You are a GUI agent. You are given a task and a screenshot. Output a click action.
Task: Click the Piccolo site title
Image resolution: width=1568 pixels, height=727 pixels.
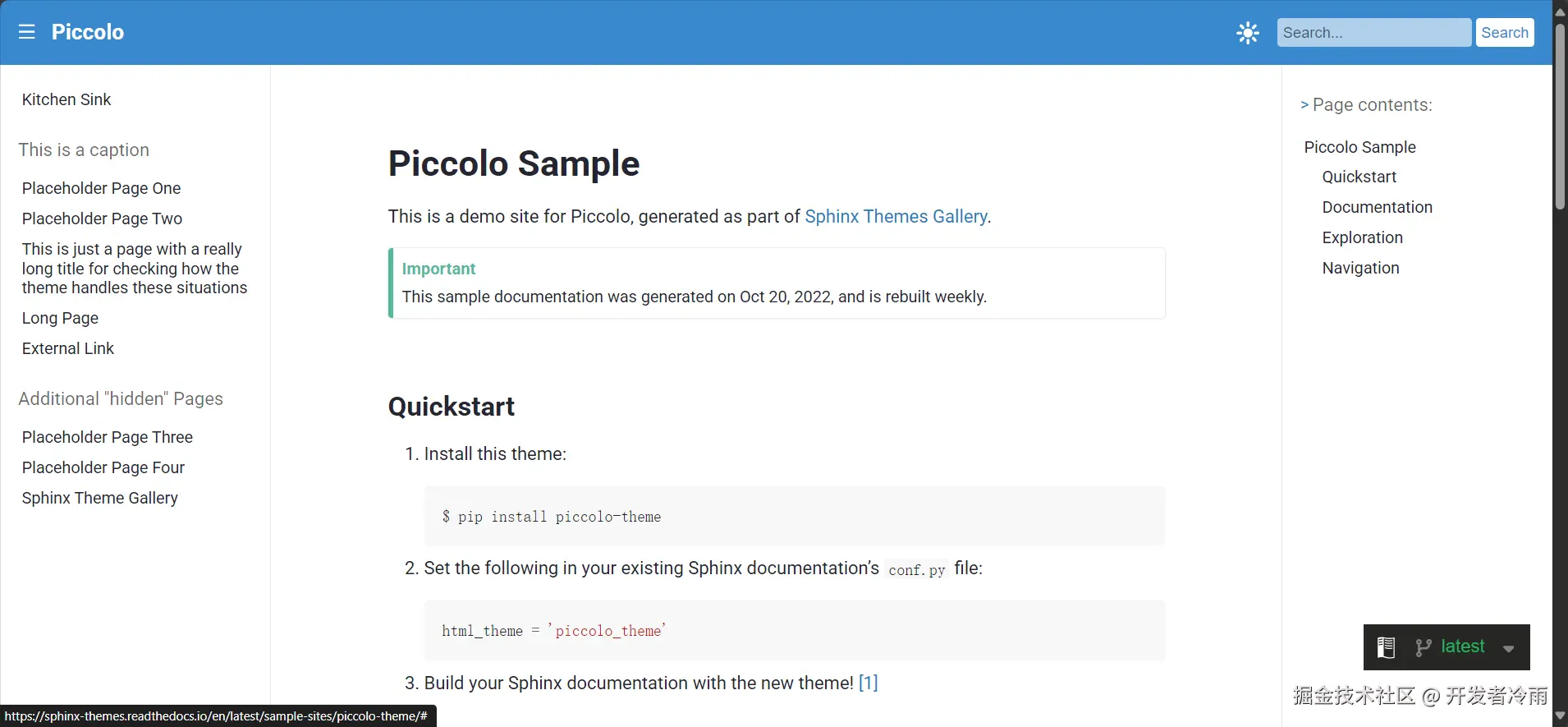pos(88,32)
